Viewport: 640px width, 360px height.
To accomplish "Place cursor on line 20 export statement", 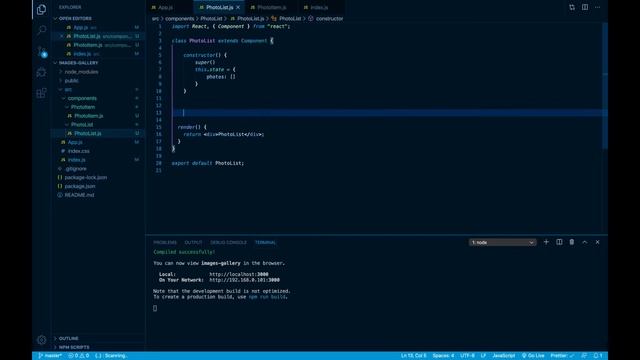I will tap(208, 163).
